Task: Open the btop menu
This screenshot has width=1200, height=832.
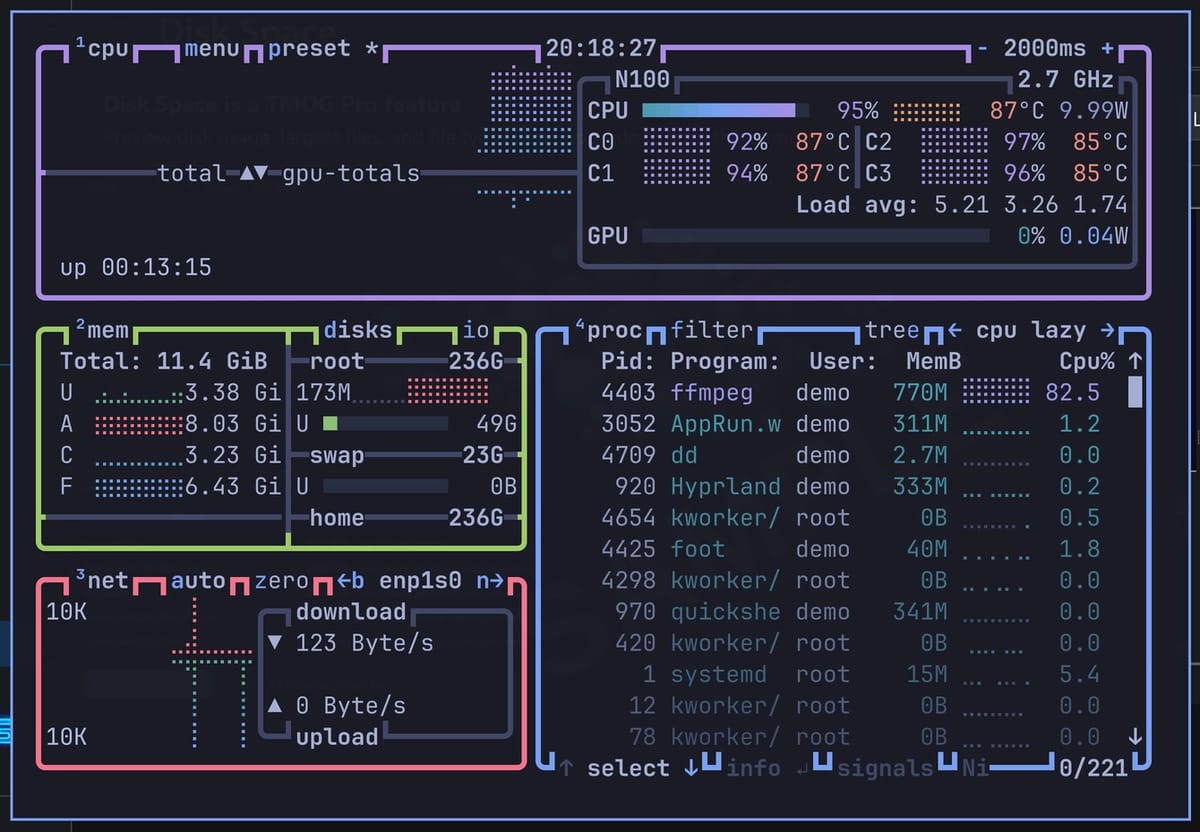Action: point(212,49)
